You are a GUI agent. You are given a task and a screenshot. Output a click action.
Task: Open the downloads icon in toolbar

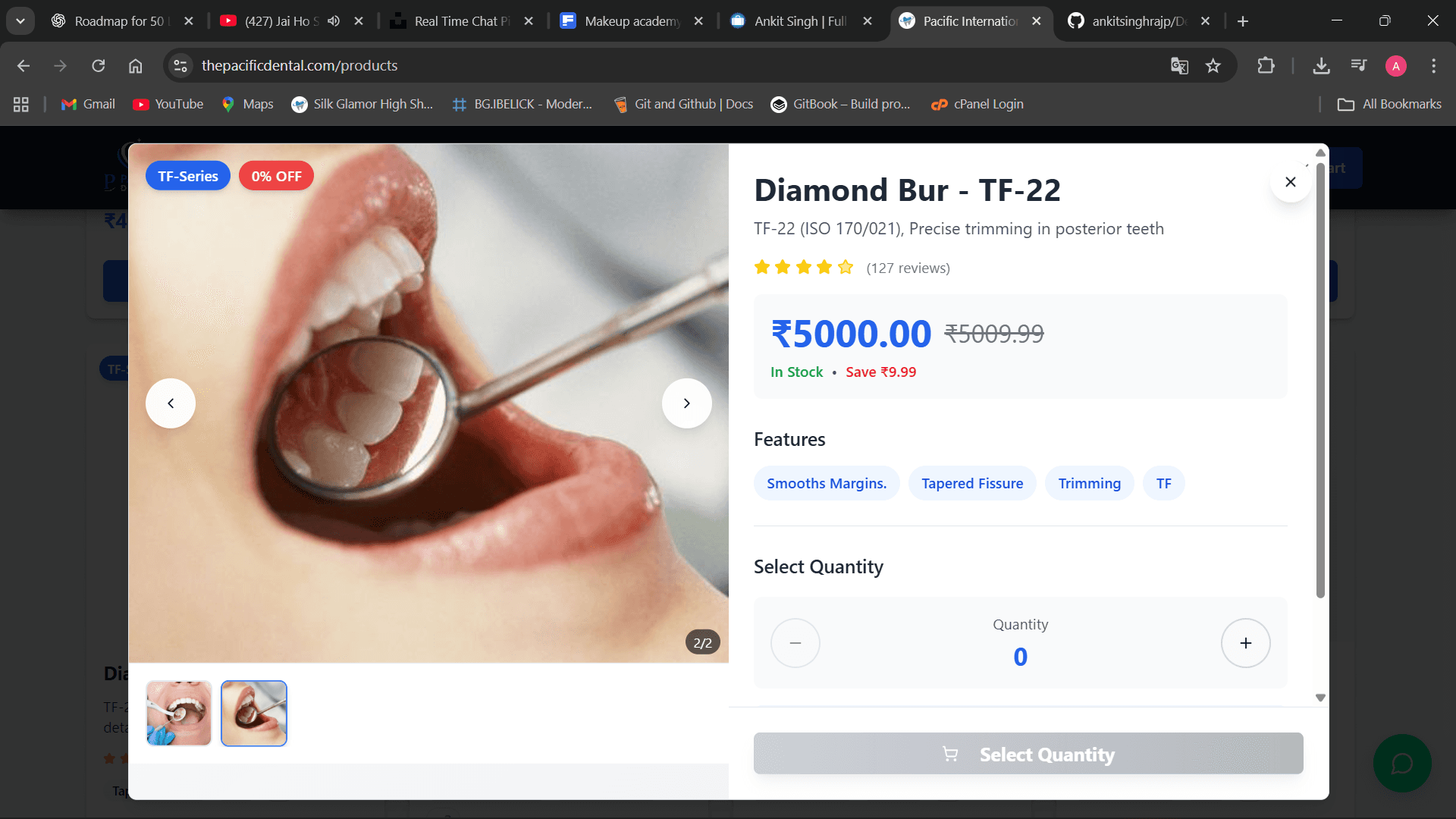1321,66
